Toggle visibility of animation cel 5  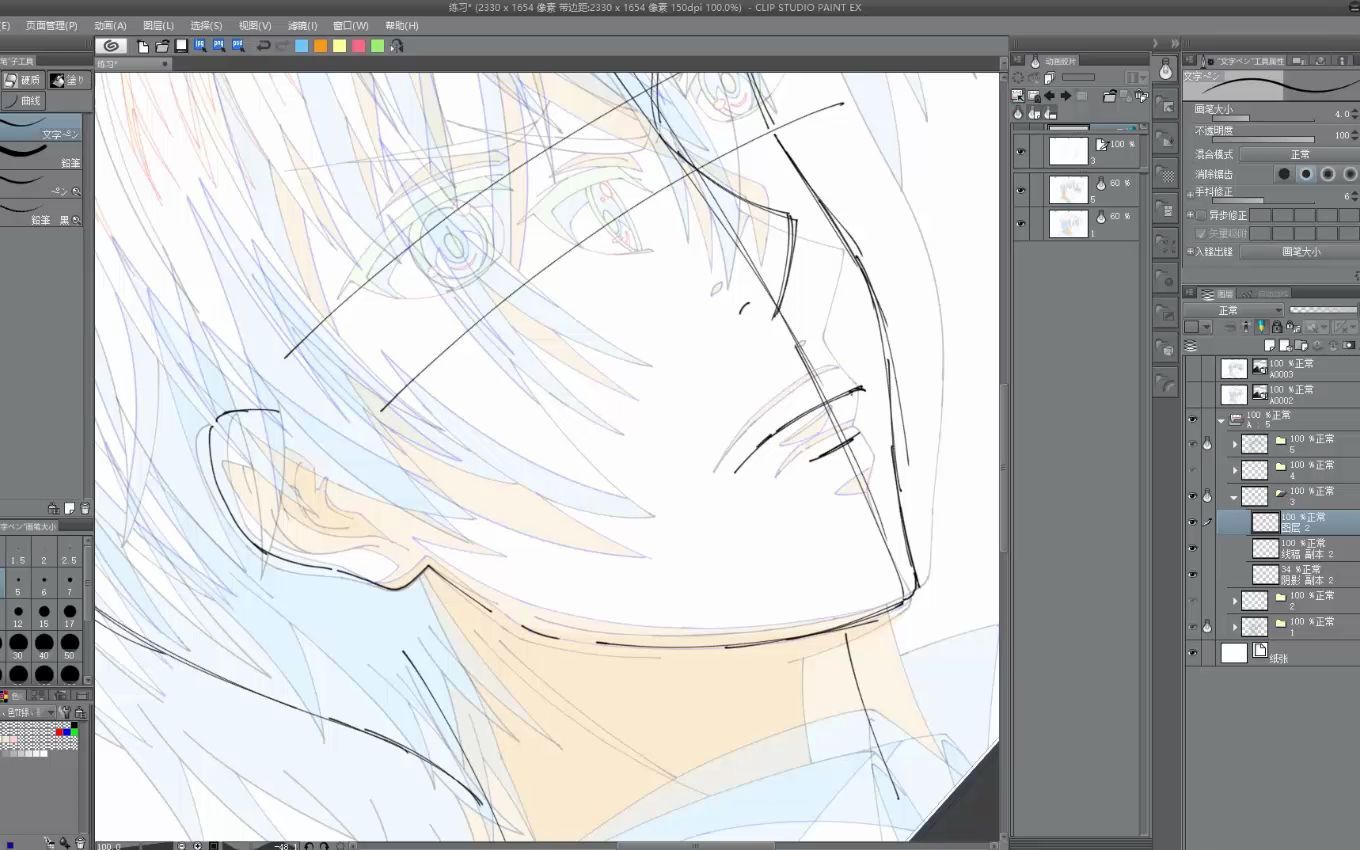coord(1021,190)
